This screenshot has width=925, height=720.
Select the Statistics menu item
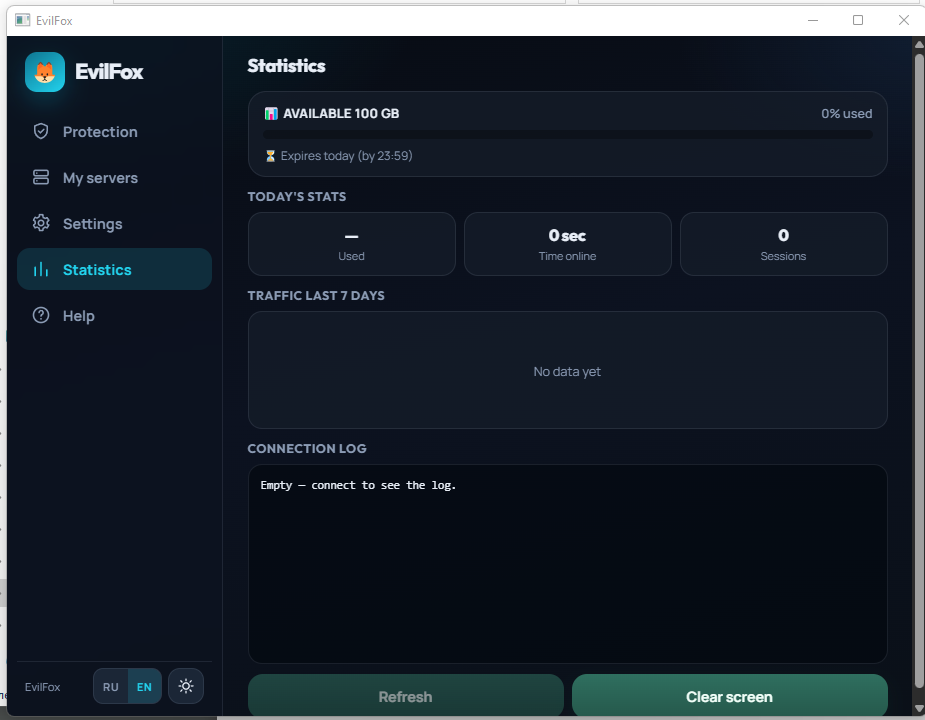(x=114, y=269)
